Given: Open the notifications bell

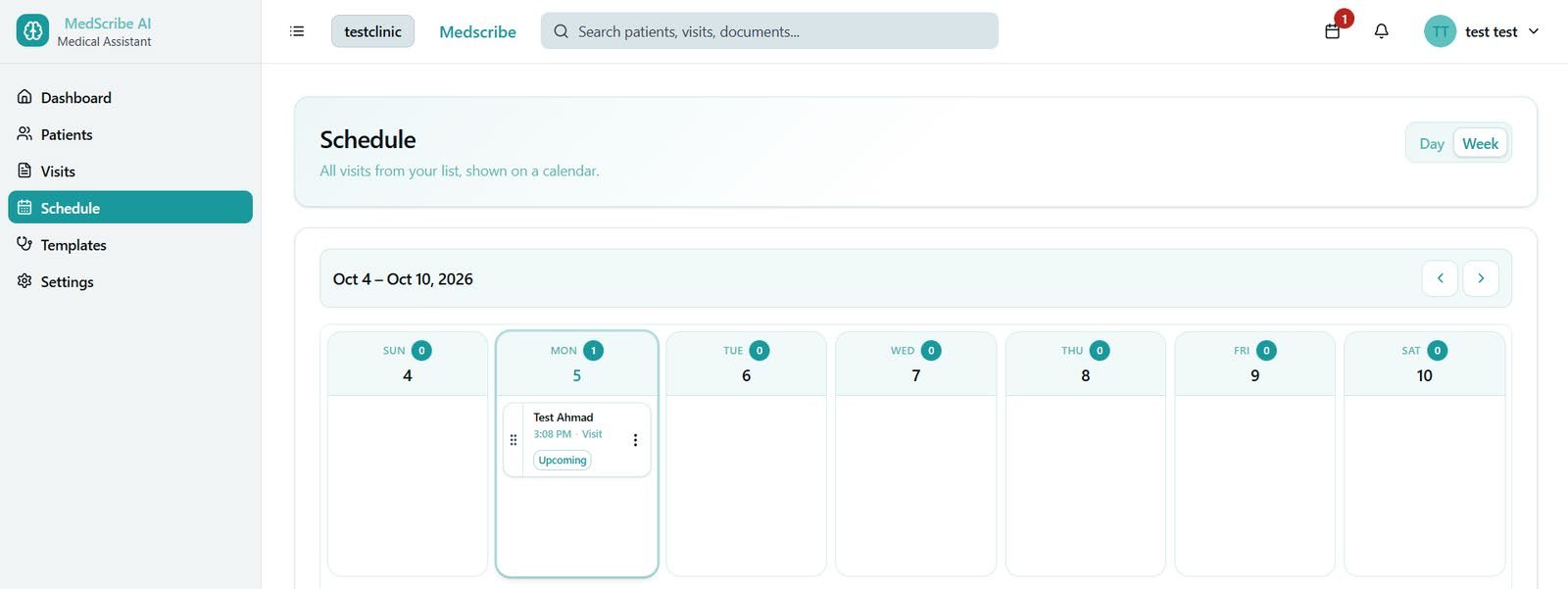Looking at the screenshot, I should (1382, 31).
